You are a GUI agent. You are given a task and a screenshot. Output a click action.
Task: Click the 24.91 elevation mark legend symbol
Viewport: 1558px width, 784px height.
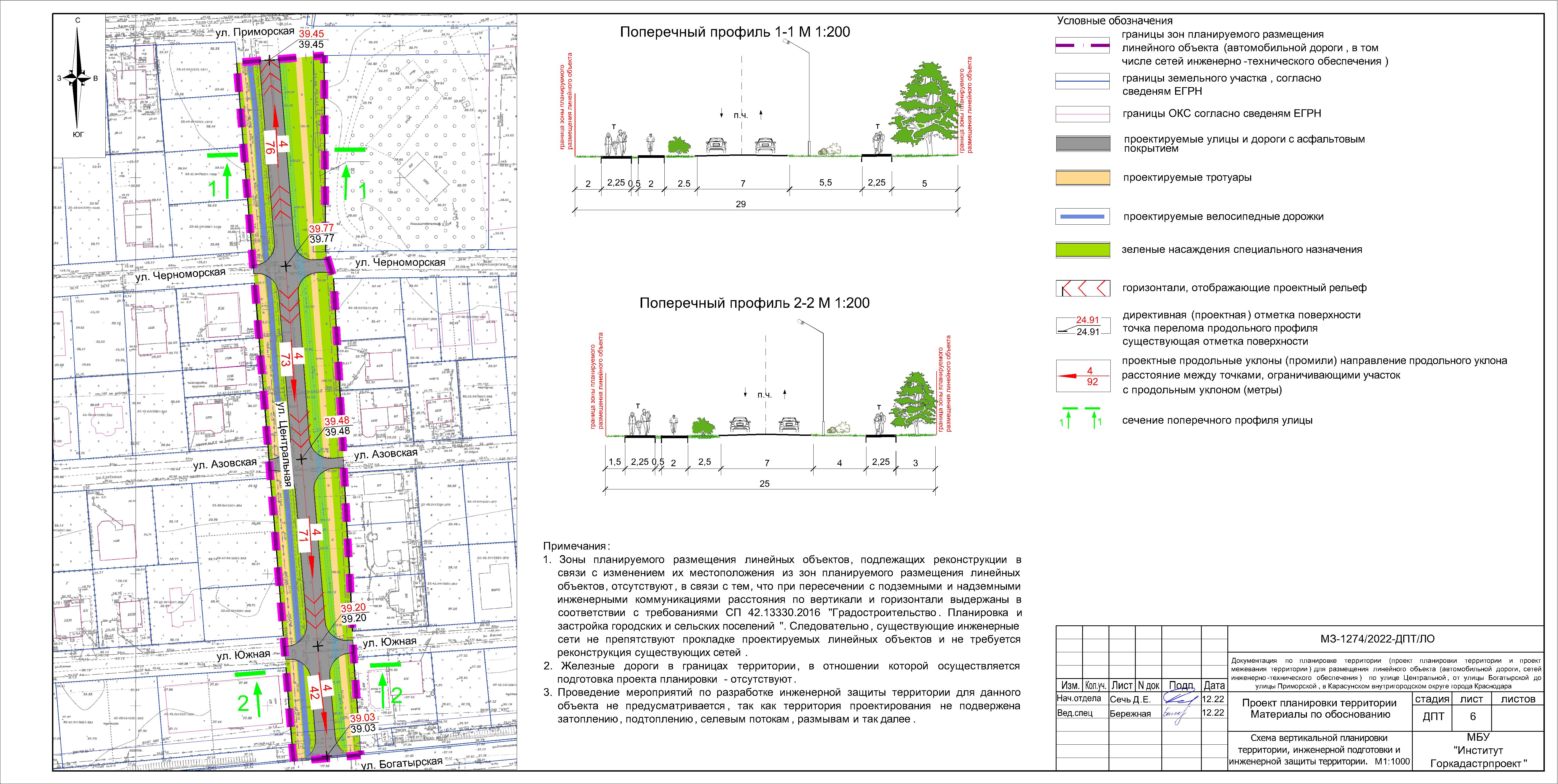tap(1083, 325)
